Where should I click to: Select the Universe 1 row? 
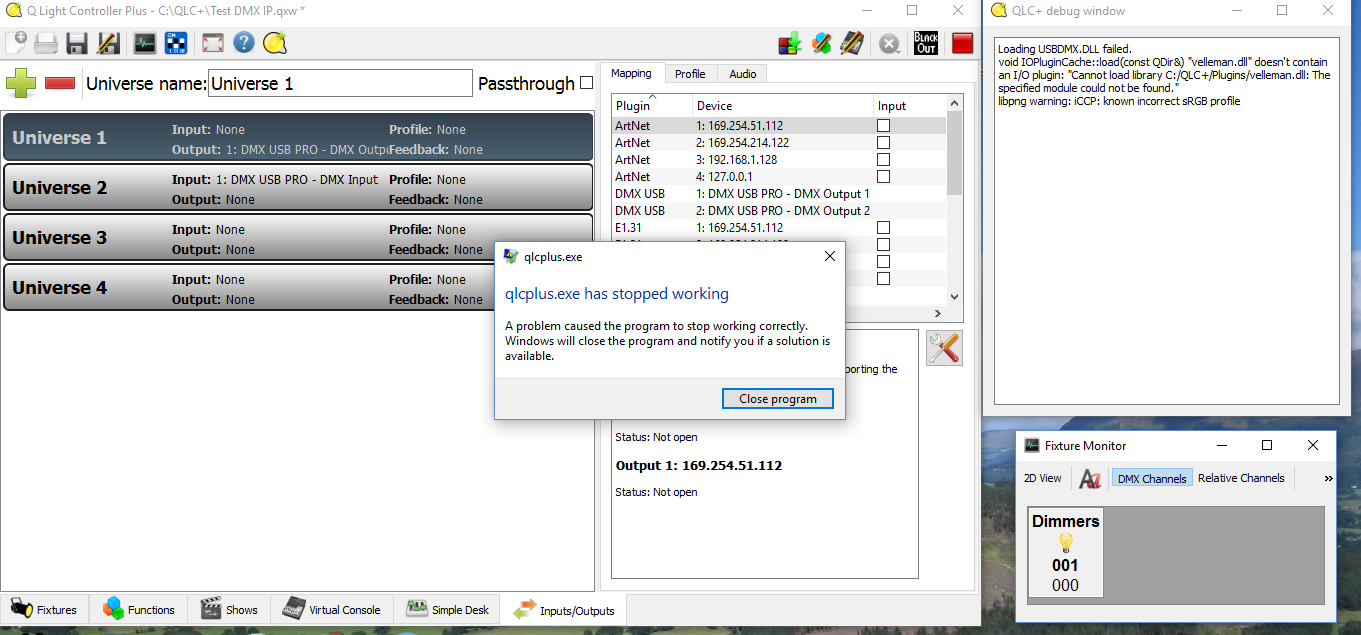coord(299,138)
